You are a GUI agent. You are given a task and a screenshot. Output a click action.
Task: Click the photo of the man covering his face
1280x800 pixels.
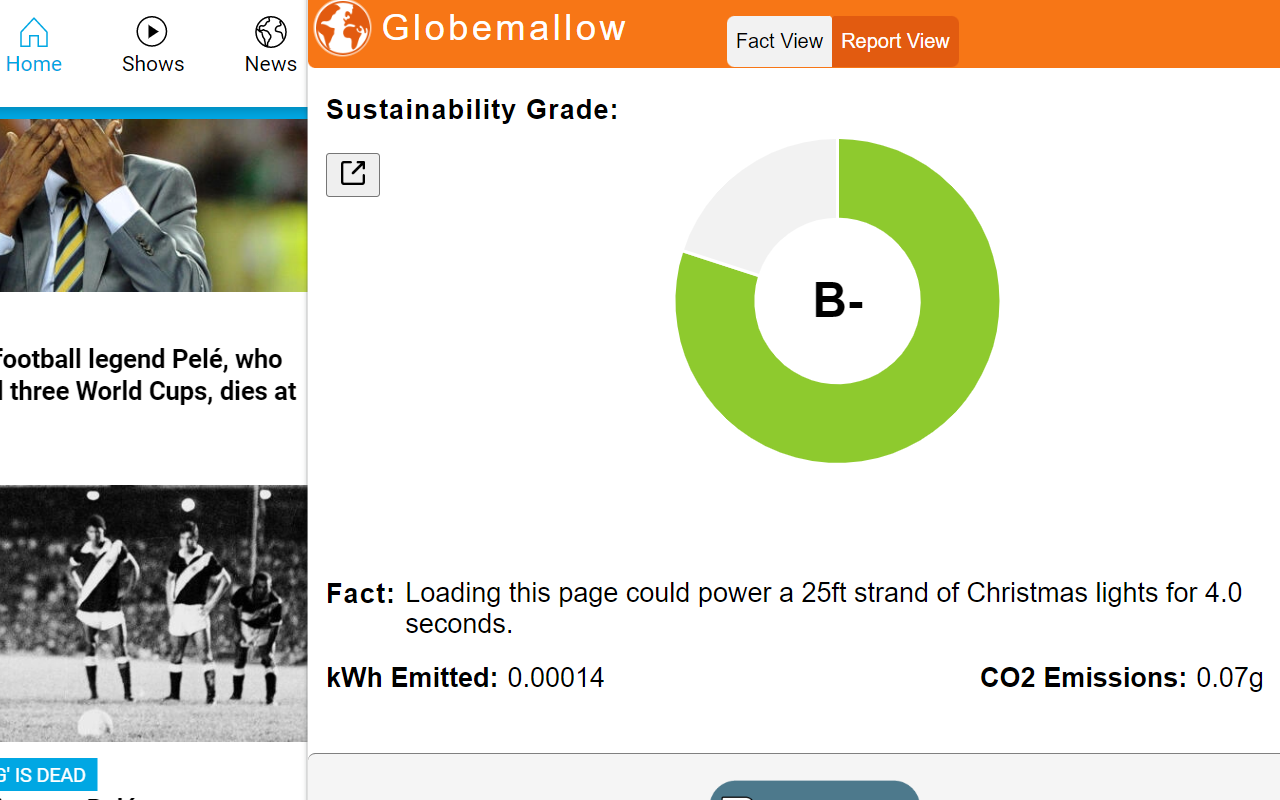[x=150, y=200]
